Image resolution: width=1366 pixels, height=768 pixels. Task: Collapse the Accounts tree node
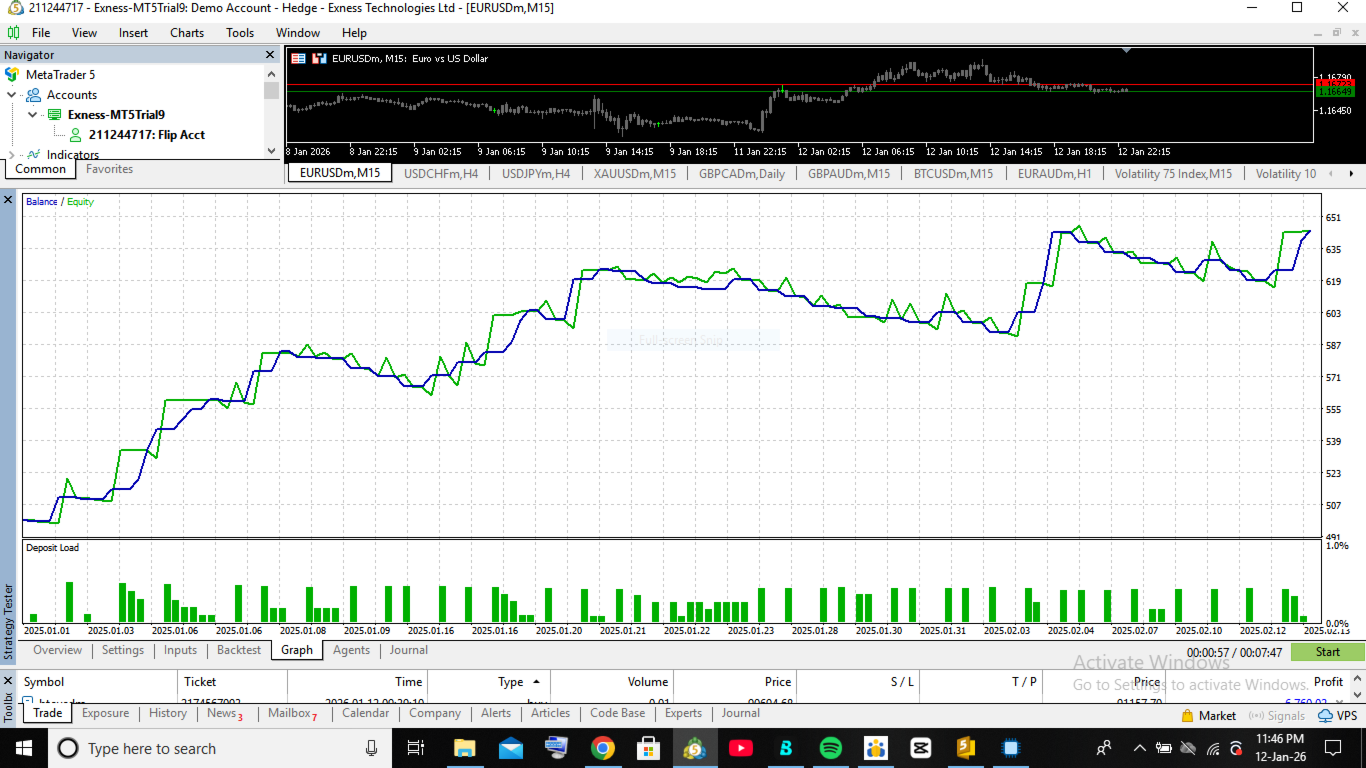point(12,95)
